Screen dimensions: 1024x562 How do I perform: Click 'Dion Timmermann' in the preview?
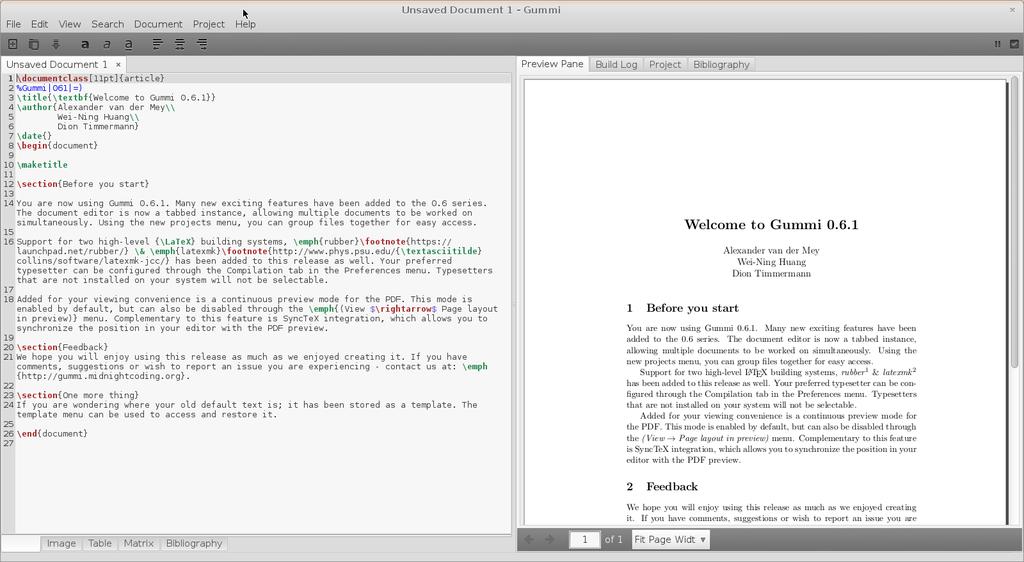click(771, 273)
